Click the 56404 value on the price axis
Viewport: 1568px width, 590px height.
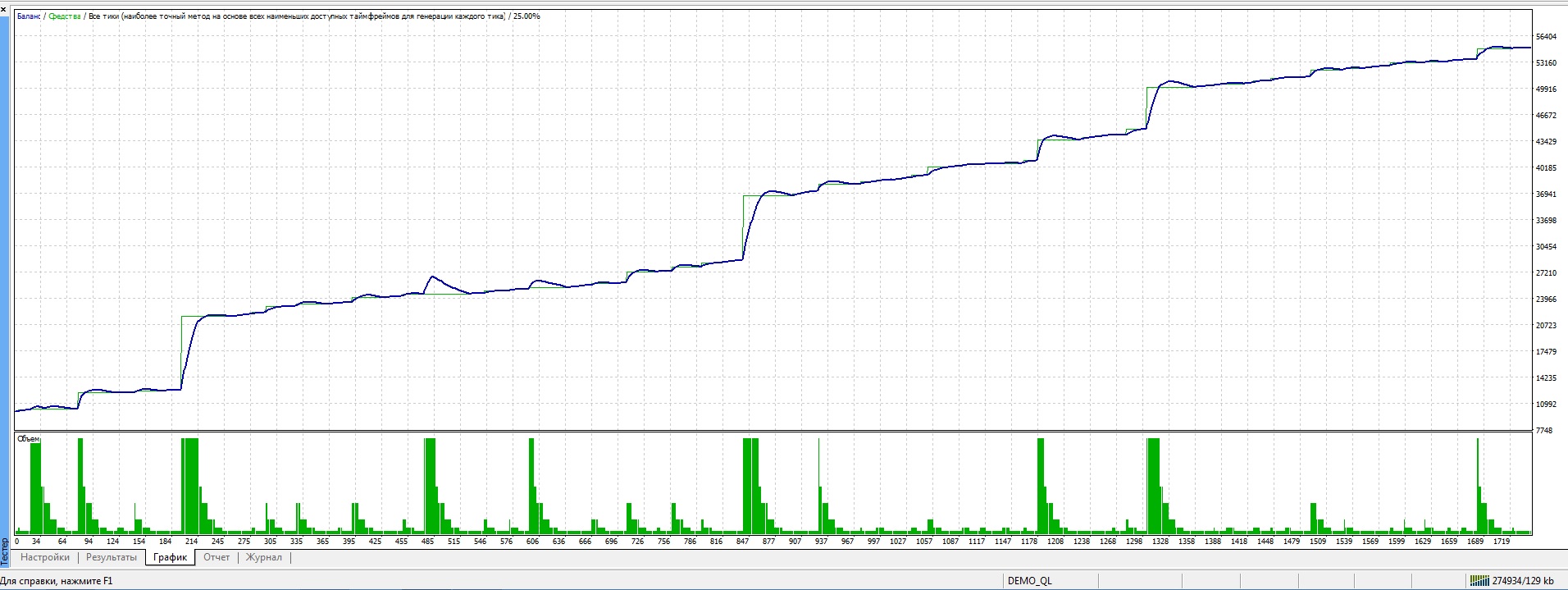coord(1546,37)
